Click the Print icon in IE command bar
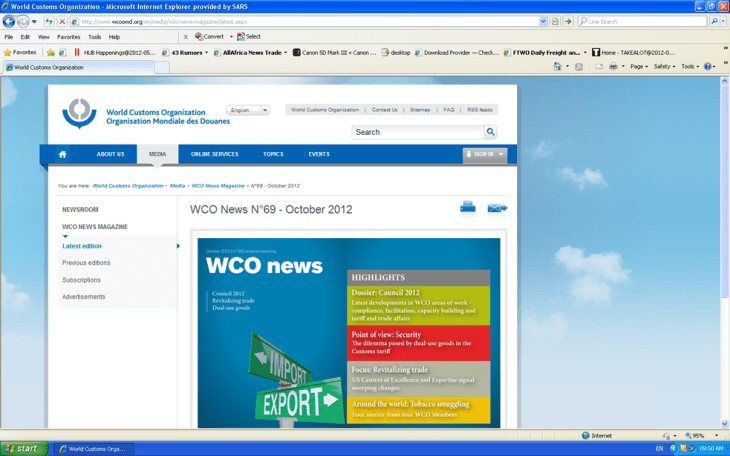The image size is (730, 456). [x=613, y=67]
